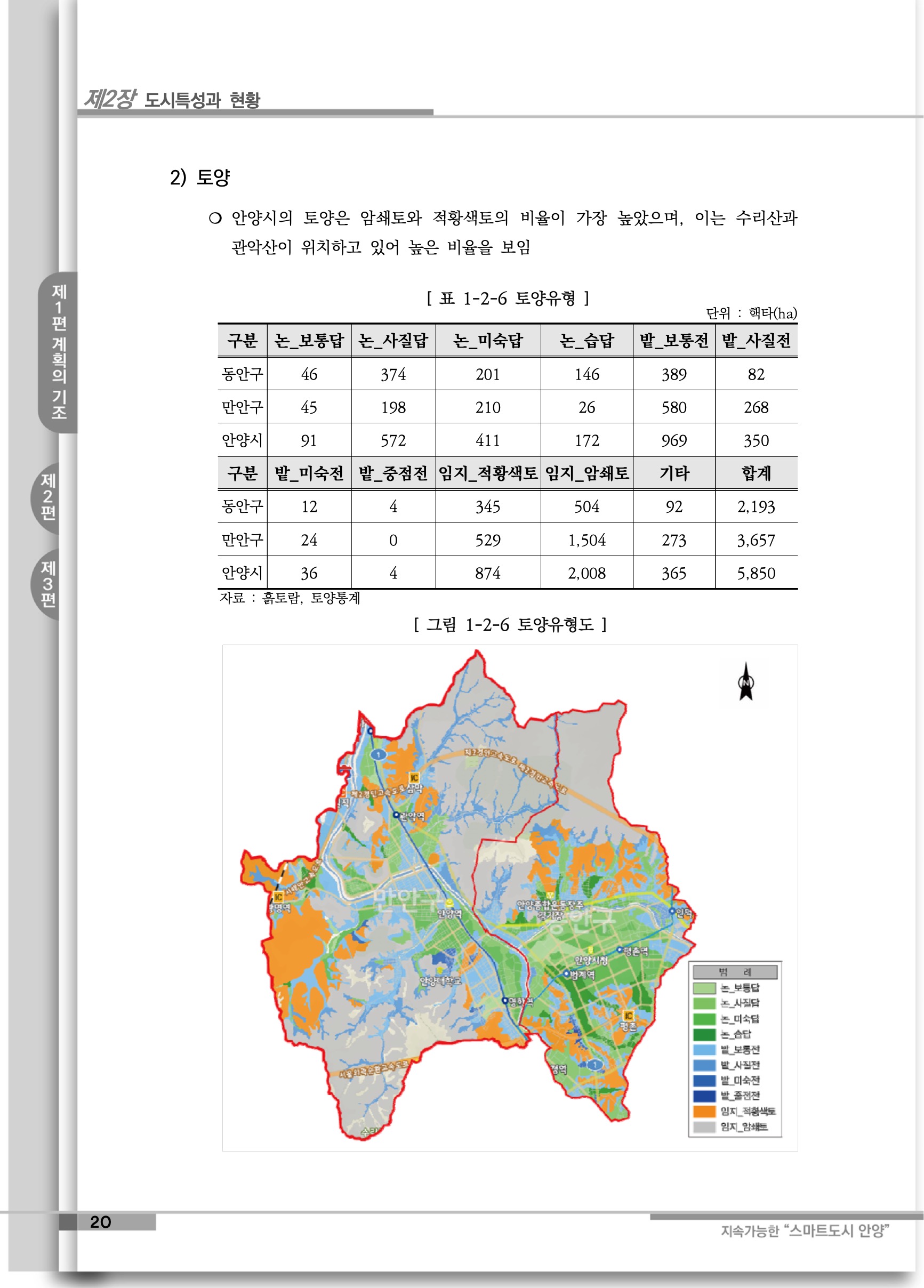Image resolution: width=924 pixels, height=1288 pixels.
Task: Click the route 1 shield near 삼막 IC
Action: tap(378, 755)
